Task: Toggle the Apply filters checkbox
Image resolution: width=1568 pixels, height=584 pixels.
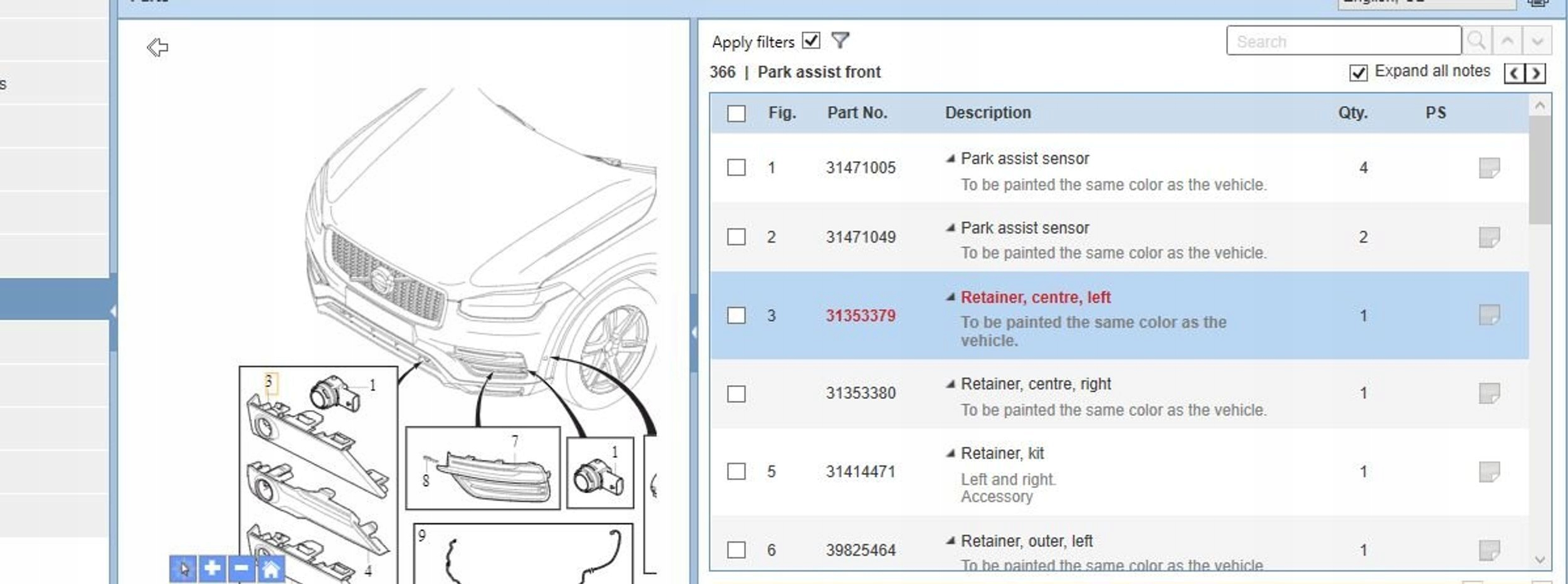Action: coord(811,41)
